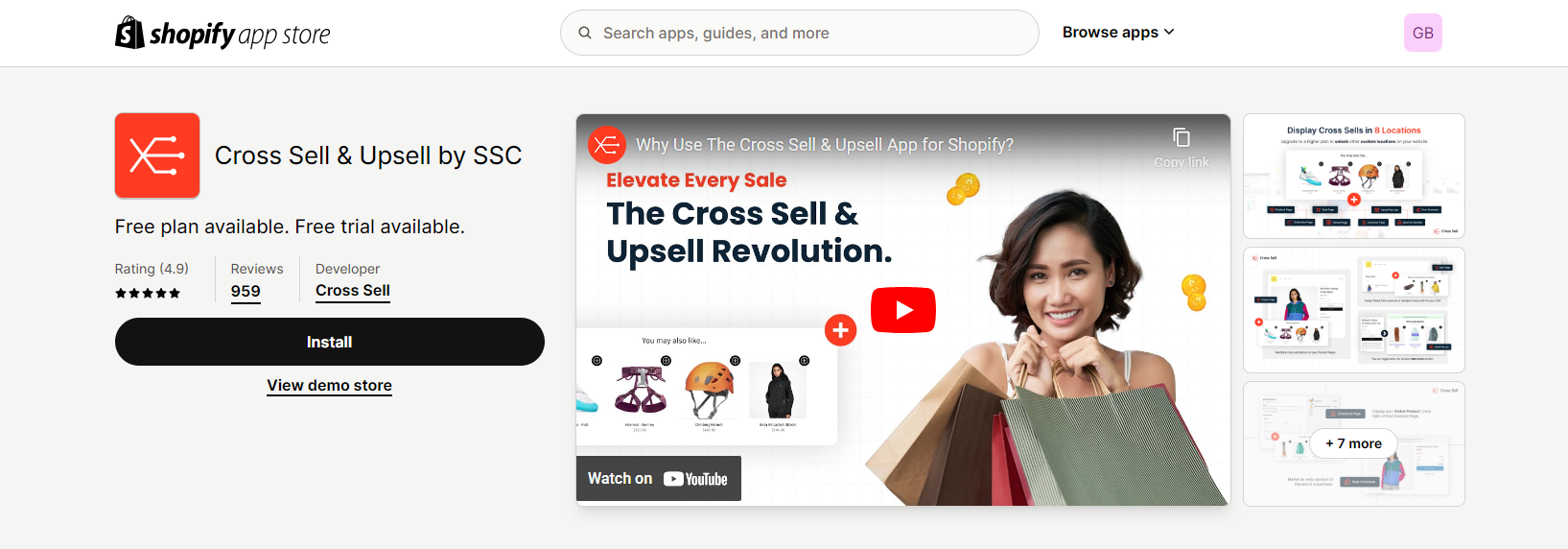Click the channel logo in the video header
The height and width of the screenshot is (549, 1568).
coord(606,145)
